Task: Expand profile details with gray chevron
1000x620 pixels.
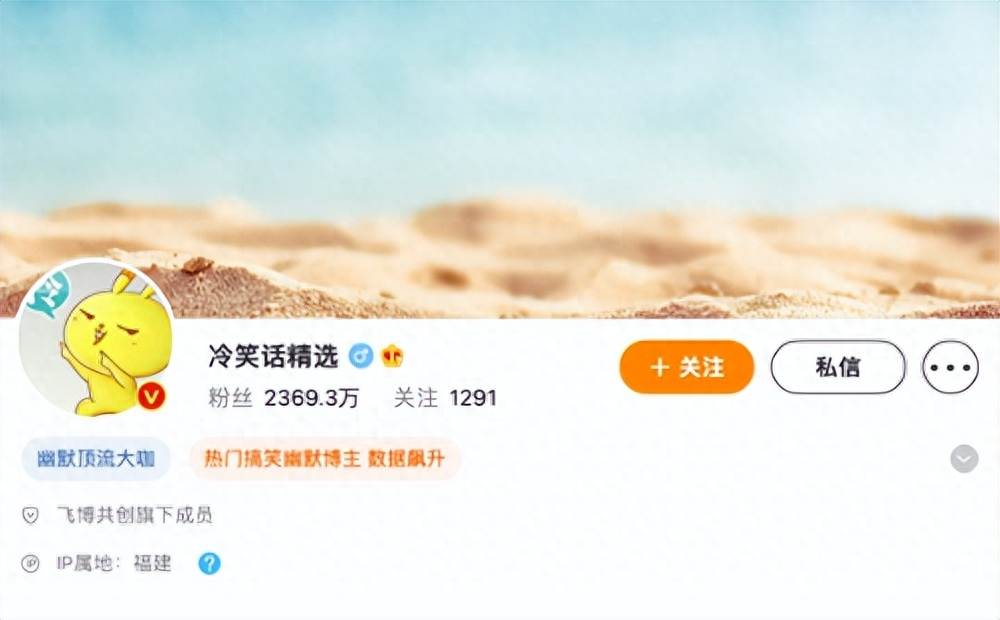Action: pos(964,459)
